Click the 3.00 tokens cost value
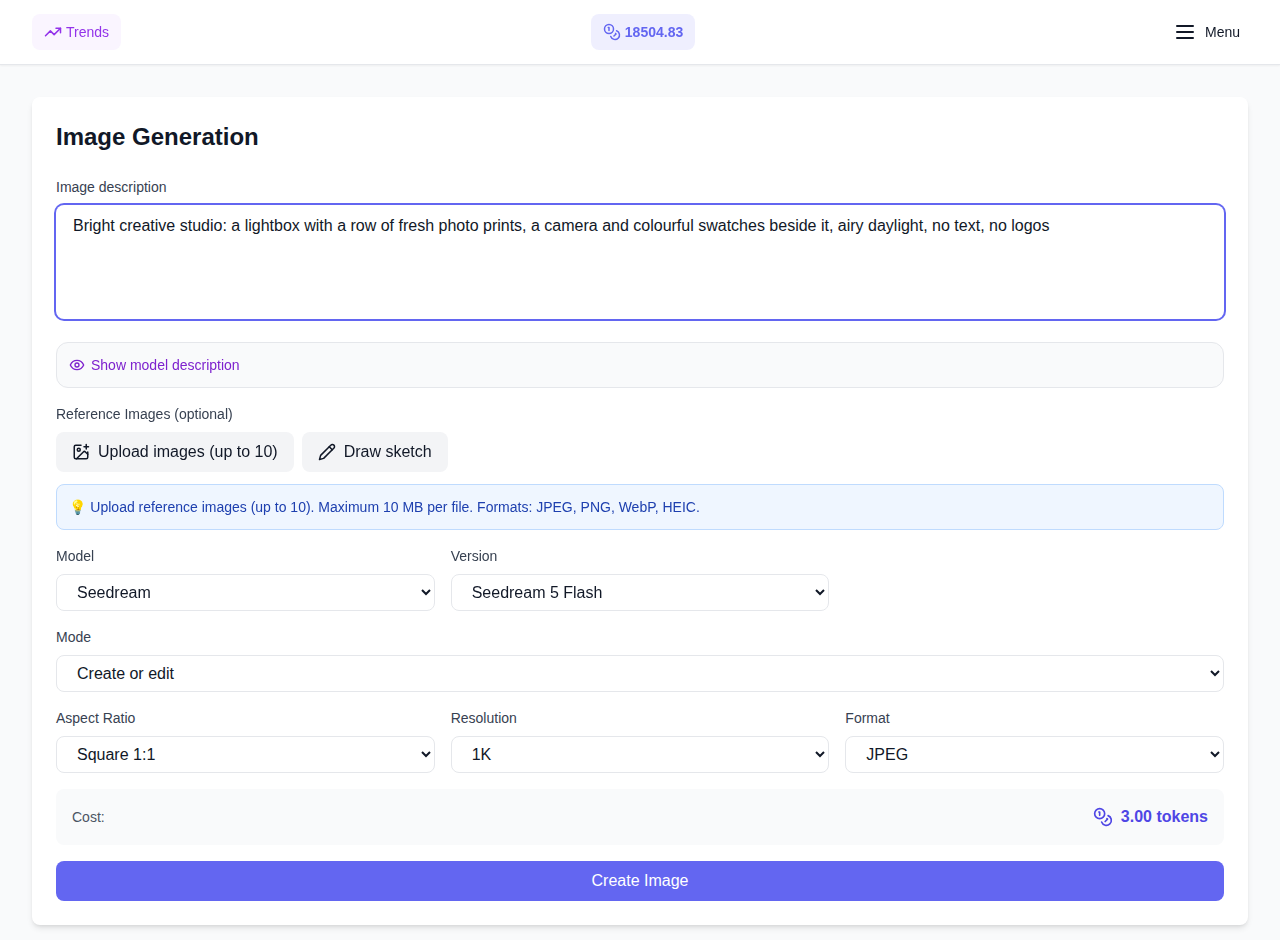1280x940 pixels. [1164, 817]
